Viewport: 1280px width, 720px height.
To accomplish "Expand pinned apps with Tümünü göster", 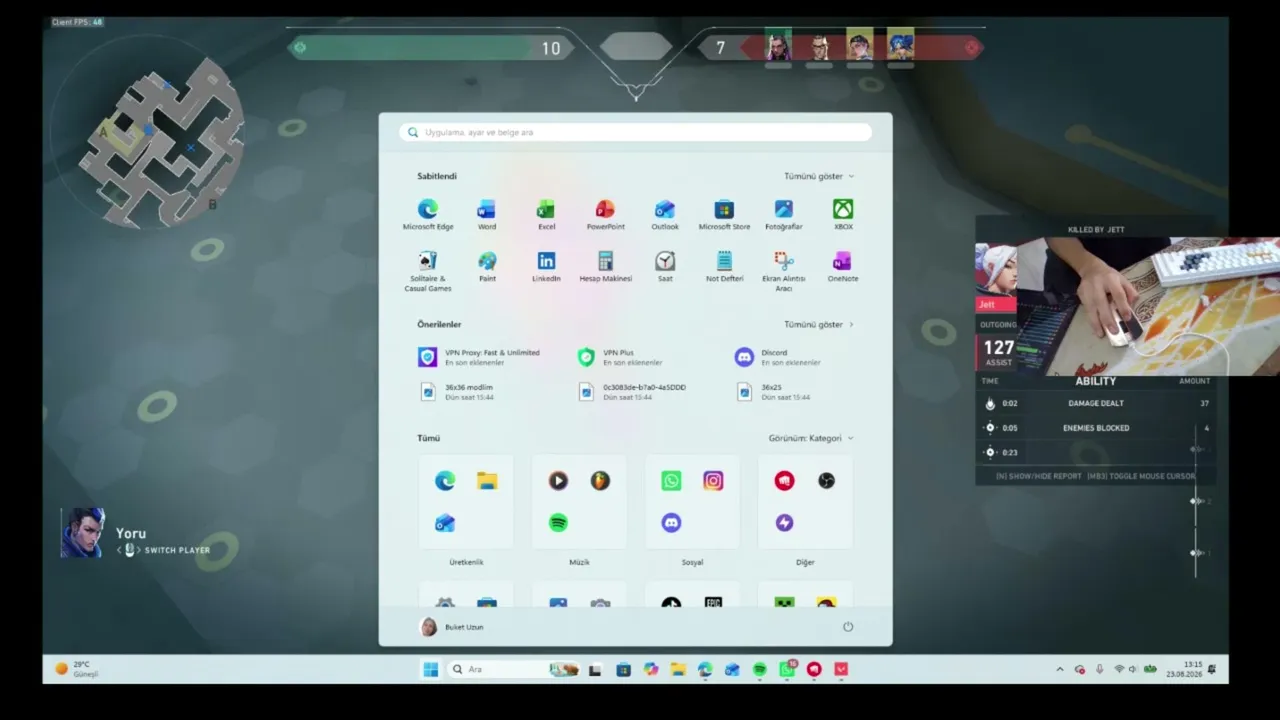I will pos(819,176).
